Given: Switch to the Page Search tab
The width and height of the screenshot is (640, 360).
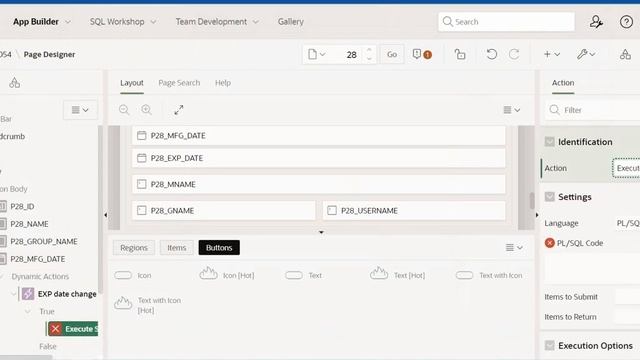Looking at the screenshot, I should tap(179, 83).
